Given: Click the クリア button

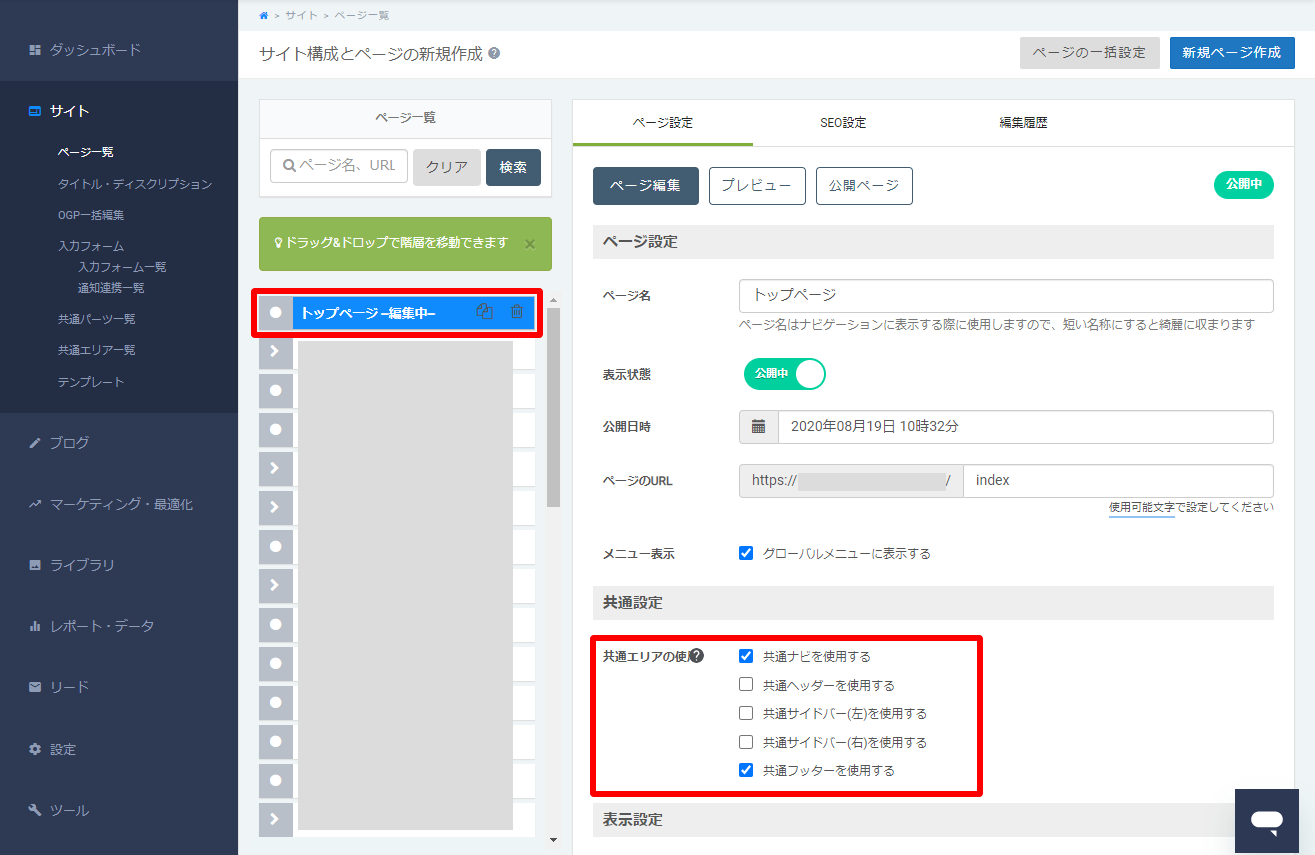Looking at the screenshot, I should point(447,167).
